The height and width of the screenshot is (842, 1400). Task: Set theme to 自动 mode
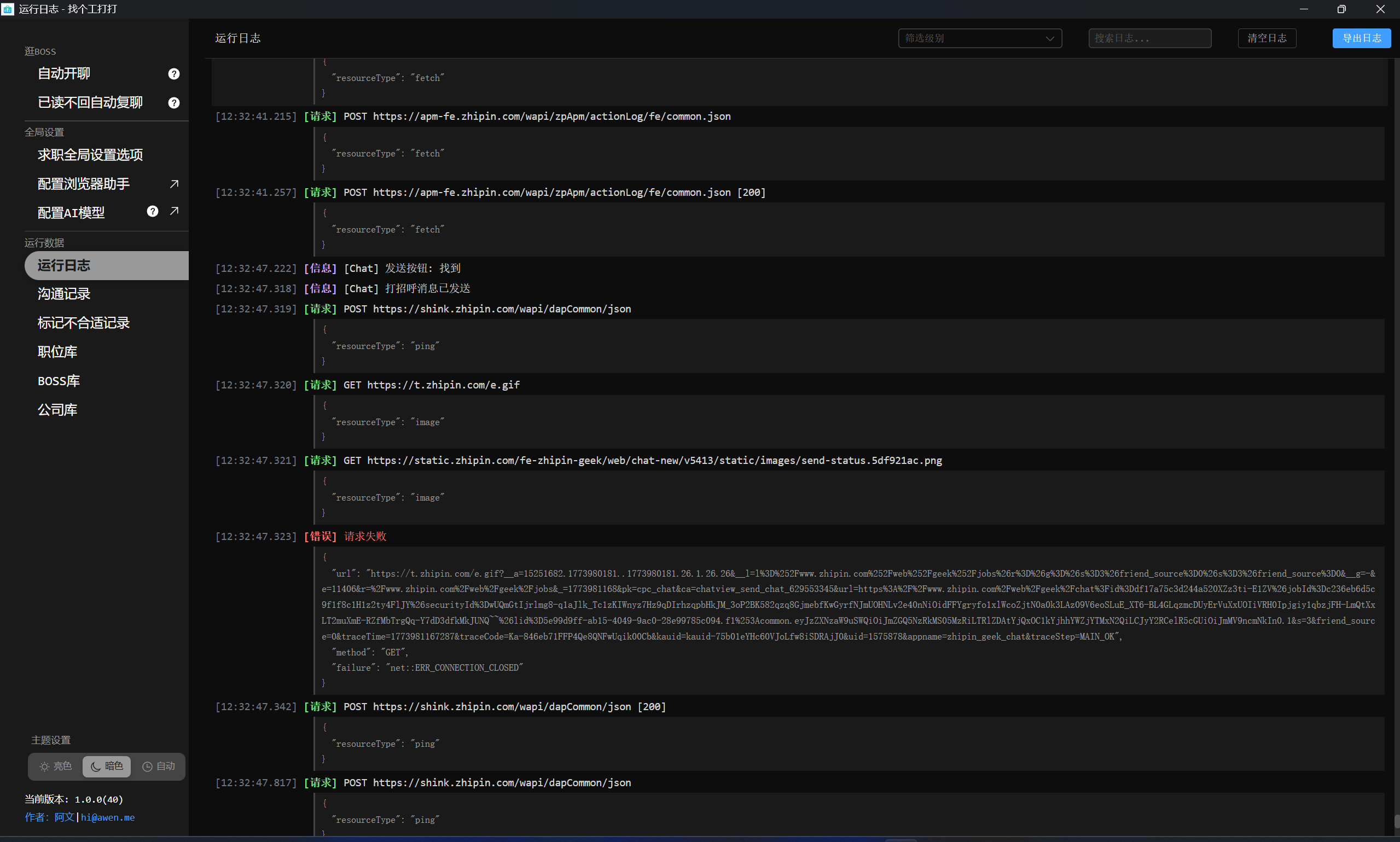[x=159, y=766]
